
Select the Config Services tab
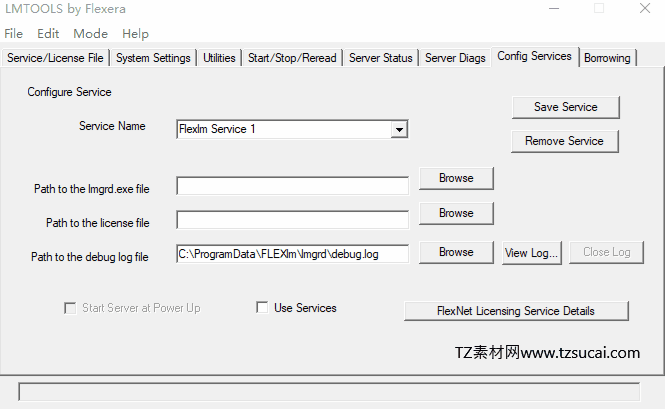point(534,56)
